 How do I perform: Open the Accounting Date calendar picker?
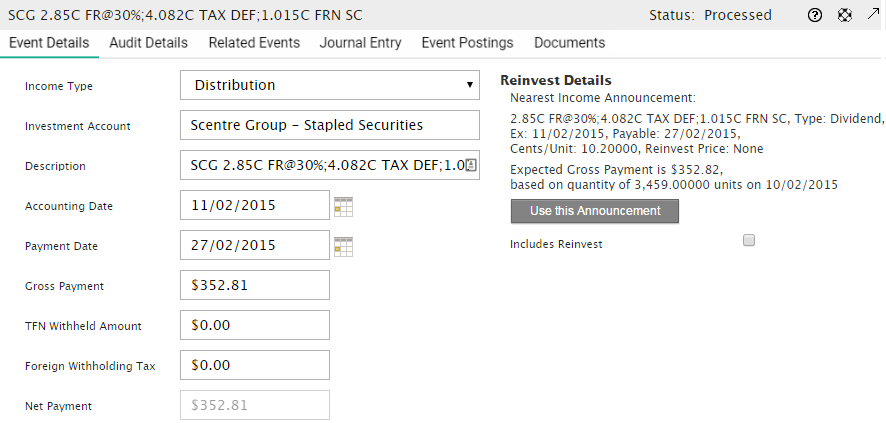click(344, 206)
